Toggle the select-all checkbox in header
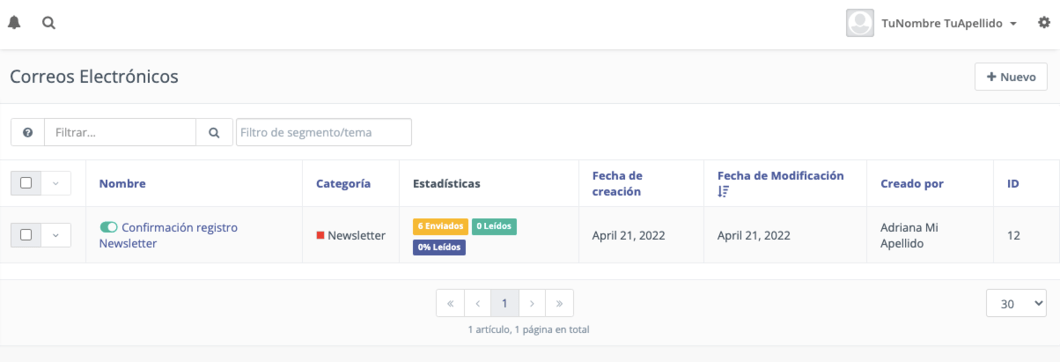The height and width of the screenshot is (362, 1060). pos(26,183)
